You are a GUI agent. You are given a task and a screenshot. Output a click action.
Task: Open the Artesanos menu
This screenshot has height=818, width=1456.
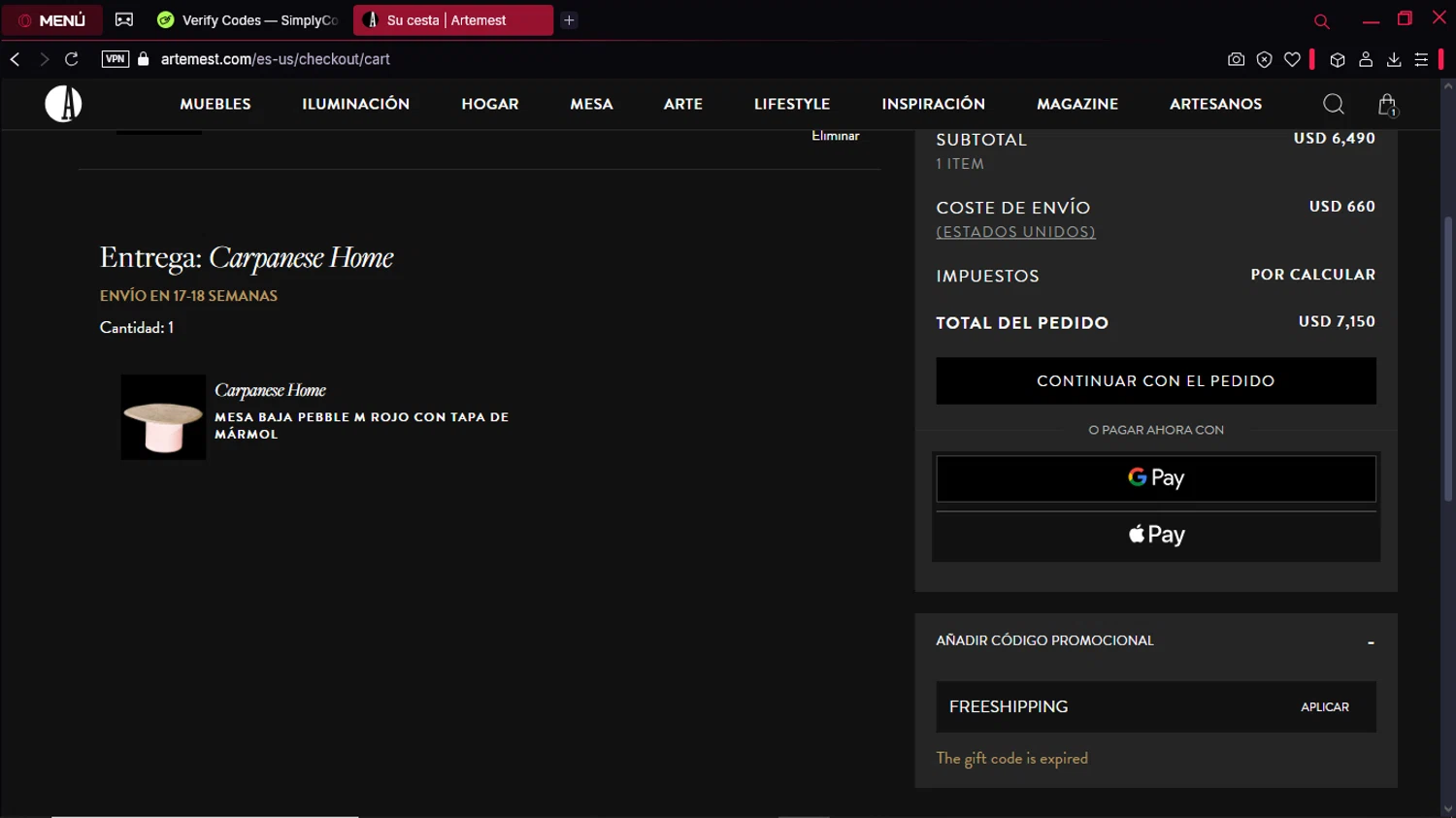(x=1215, y=104)
